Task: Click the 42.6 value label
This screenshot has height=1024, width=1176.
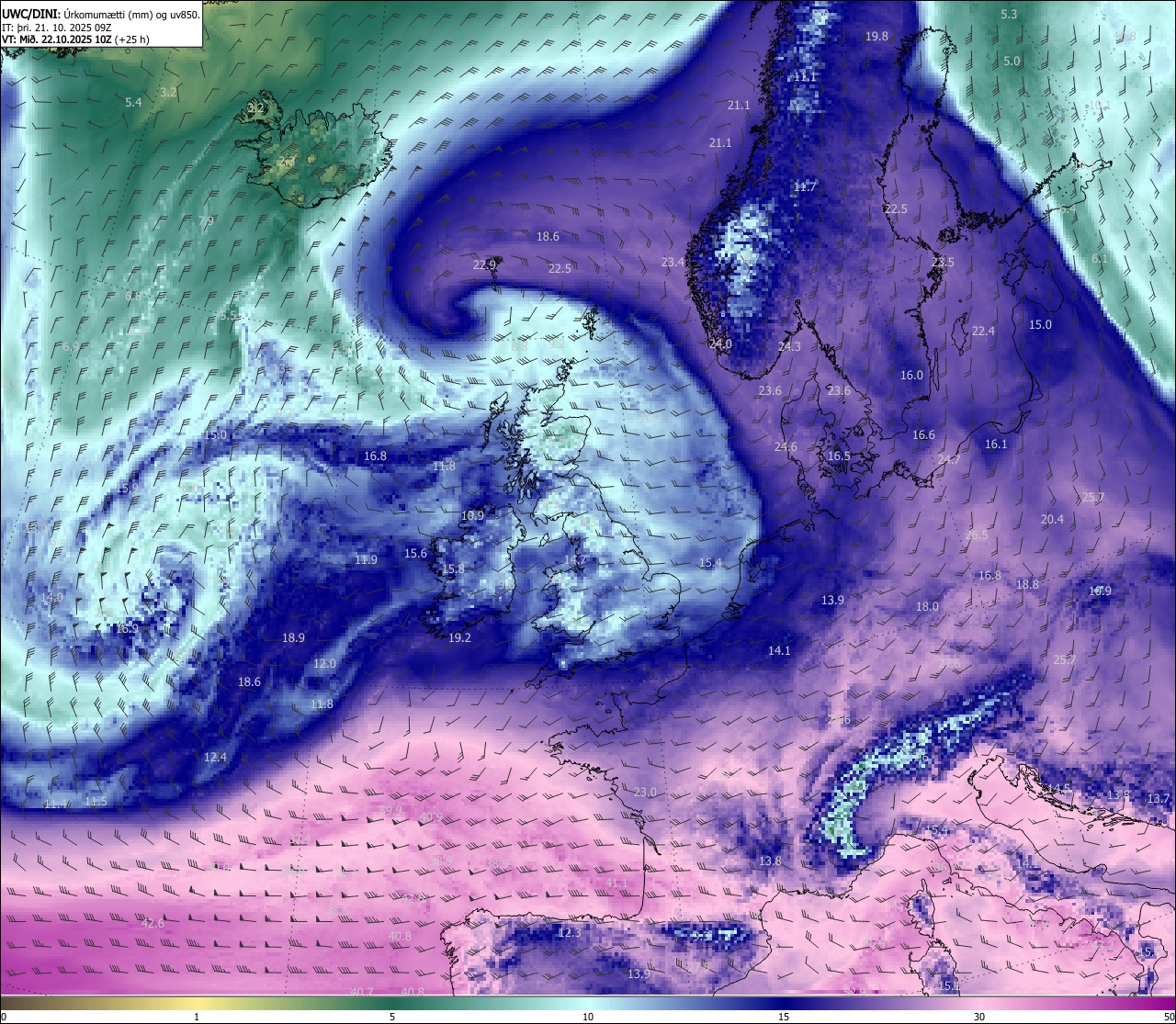Action: [153, 923]
